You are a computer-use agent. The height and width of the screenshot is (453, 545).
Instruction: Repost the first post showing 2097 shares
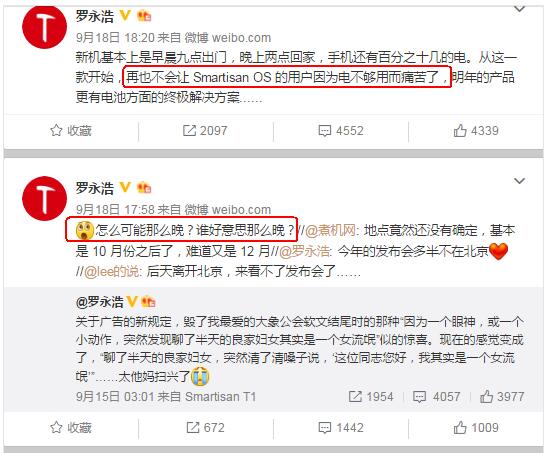[x=205, y=131]
